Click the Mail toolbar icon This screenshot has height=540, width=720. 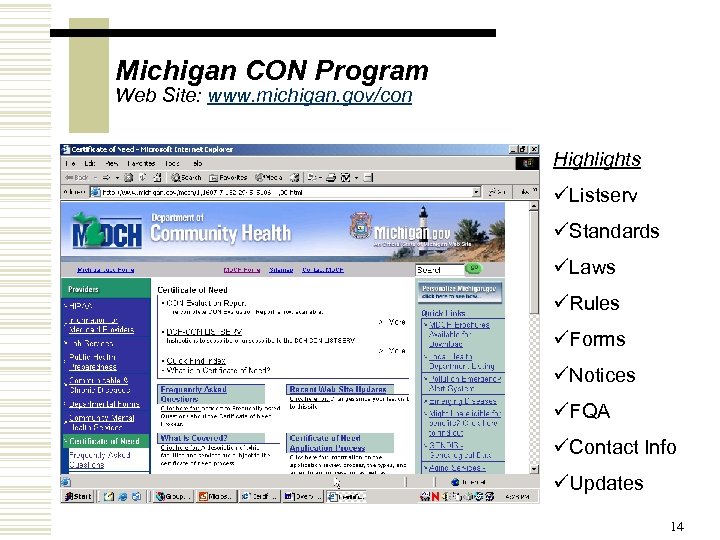point(312,178)
